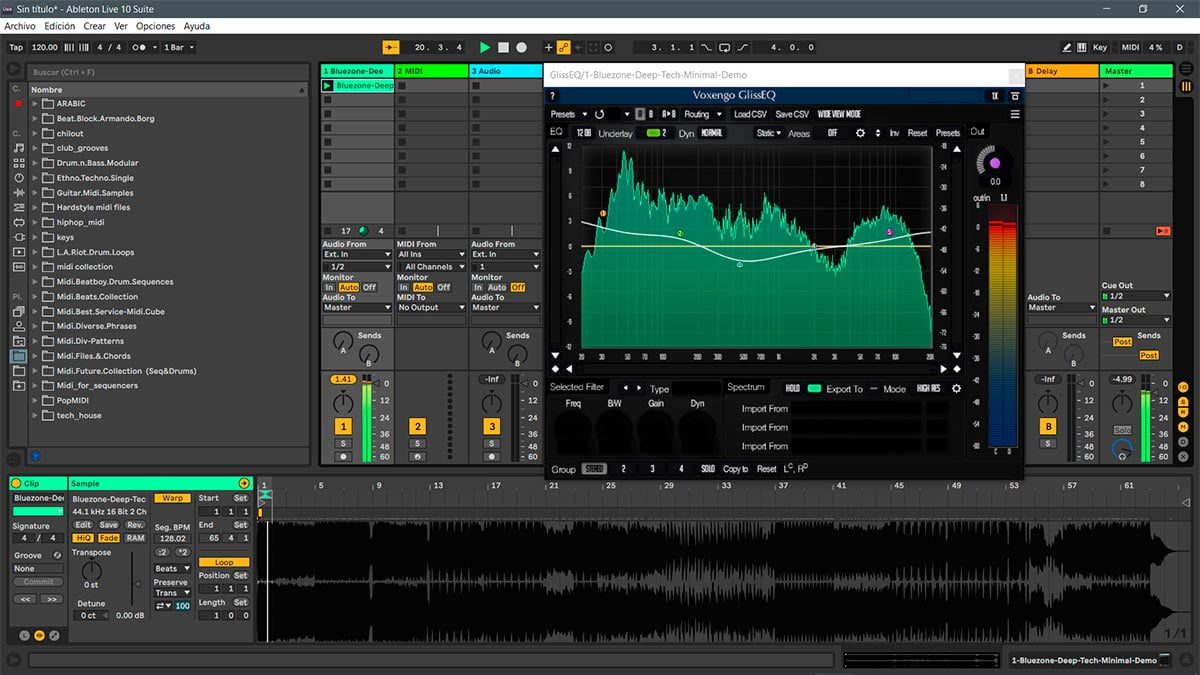
Task: Set track 1 Monitor to Off
Action: click(369, 287)
